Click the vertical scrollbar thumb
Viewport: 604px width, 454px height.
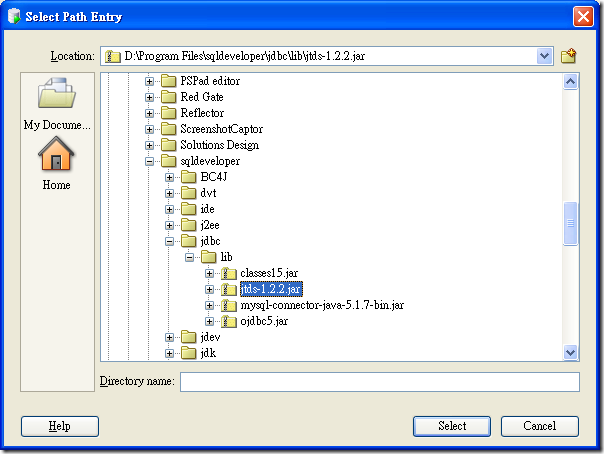tap(570, 223)
